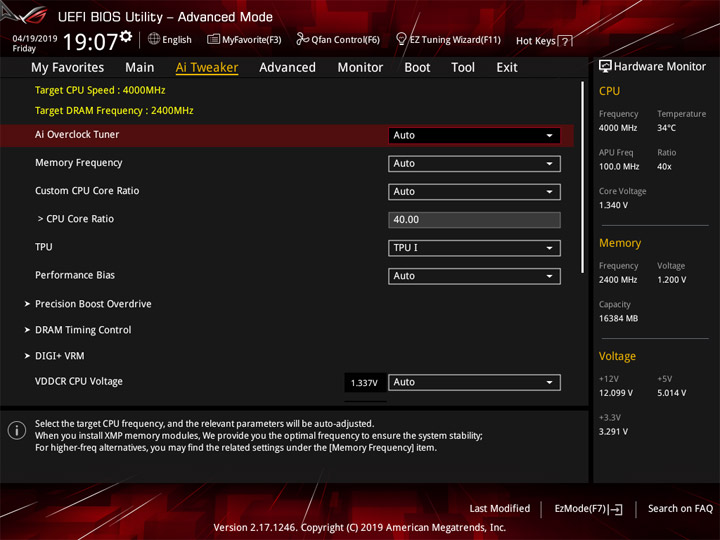Screen dimensions: 720x540
Task: Open Qfan Control fan icon
Action: tap(302, 39)
